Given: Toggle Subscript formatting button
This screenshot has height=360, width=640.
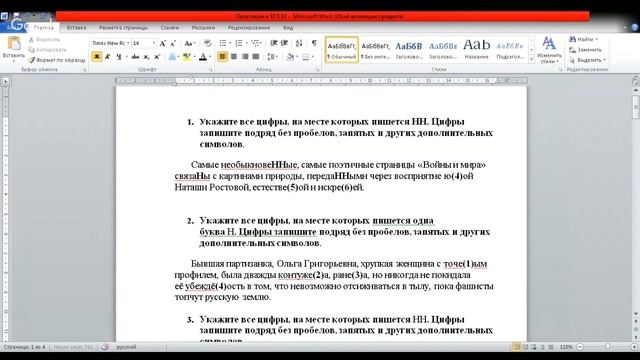Looking at the screenshot, I should pos(146,57).
